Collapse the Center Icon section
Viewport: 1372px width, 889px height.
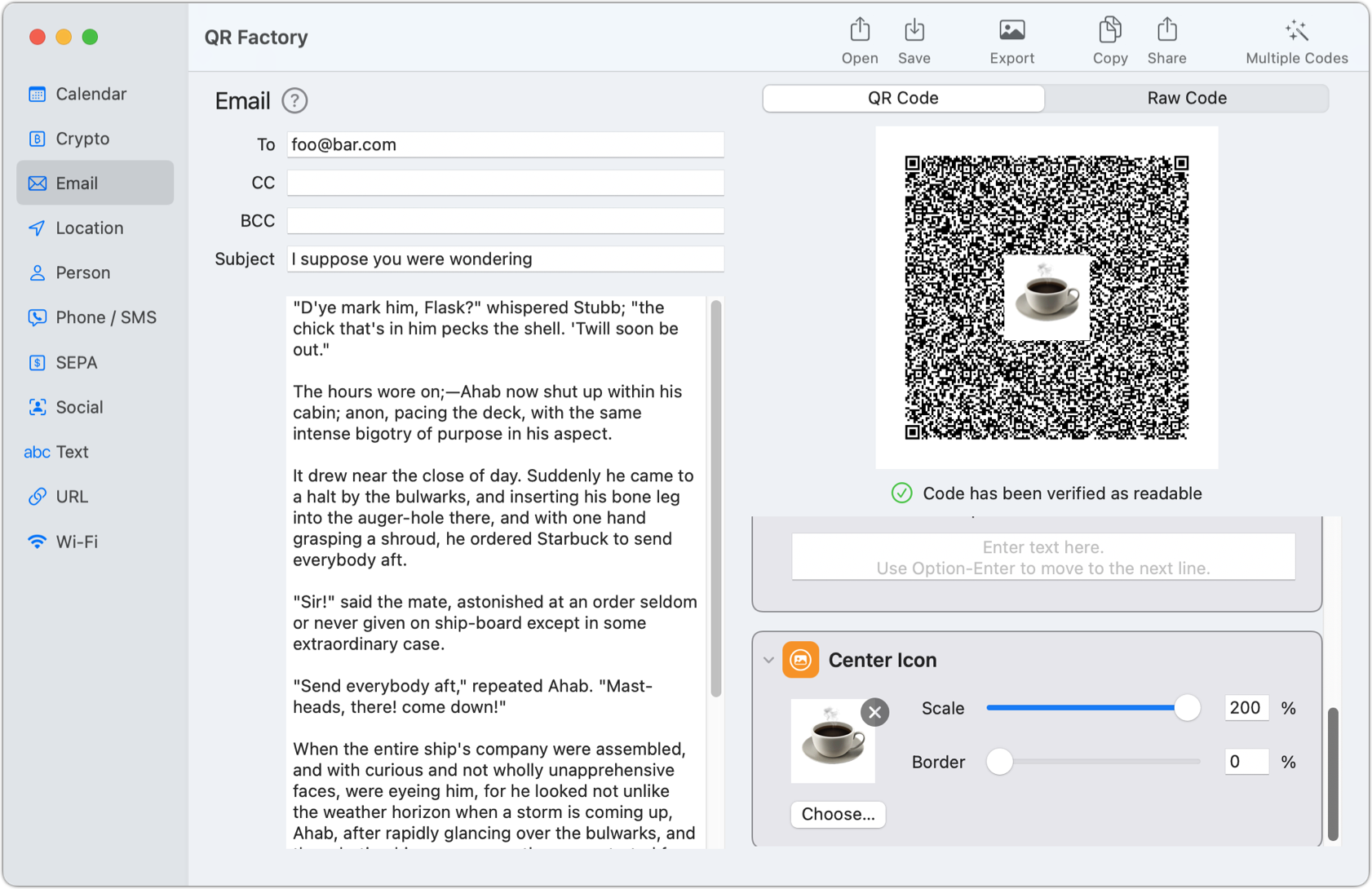coord(768,660)
